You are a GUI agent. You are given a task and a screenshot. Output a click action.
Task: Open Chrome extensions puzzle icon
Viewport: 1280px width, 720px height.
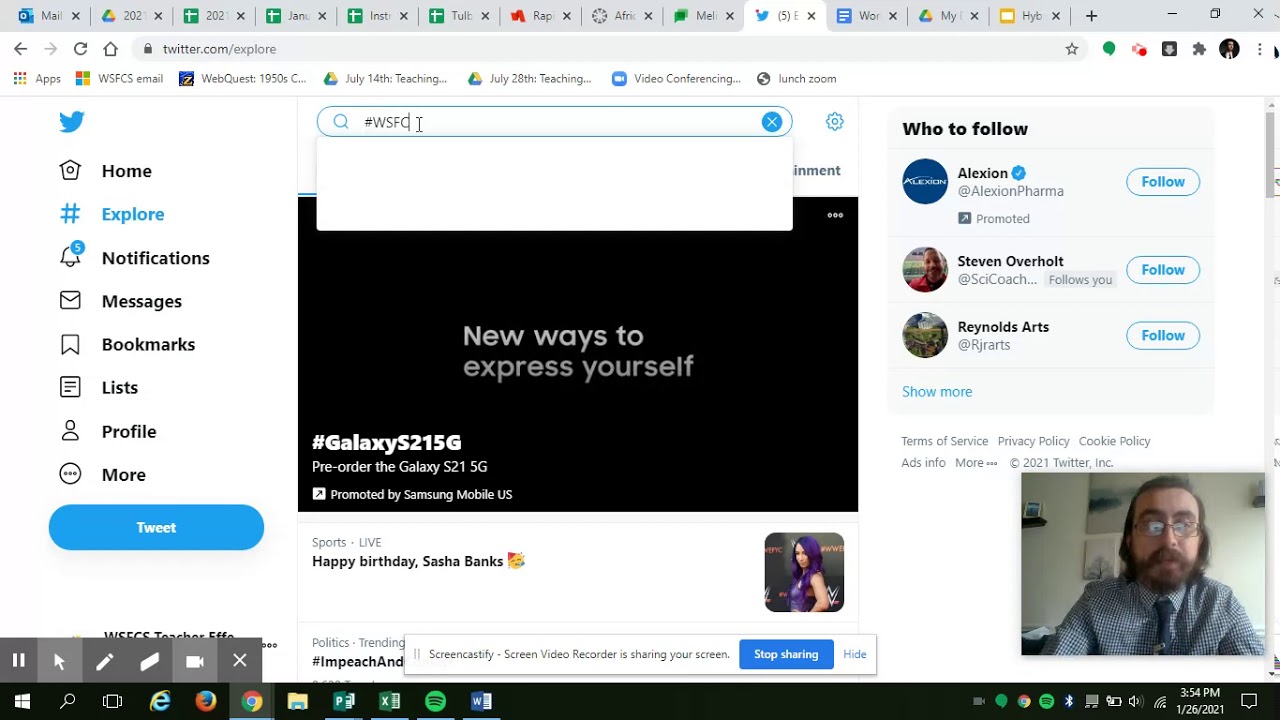pyautogui.click(x=1199, y=49)
